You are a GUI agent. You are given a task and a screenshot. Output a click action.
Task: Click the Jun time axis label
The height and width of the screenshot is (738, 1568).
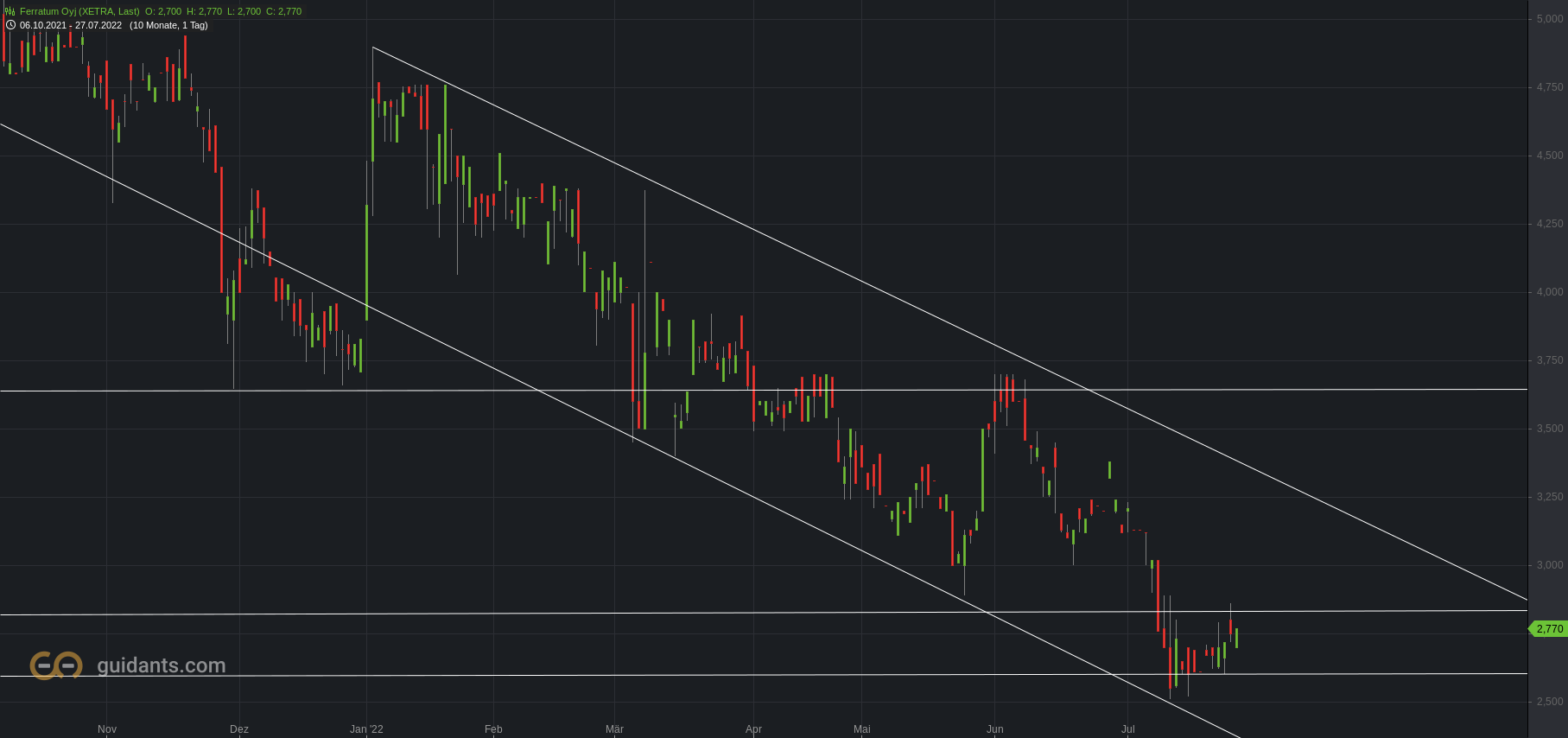(x=995, y=729)
